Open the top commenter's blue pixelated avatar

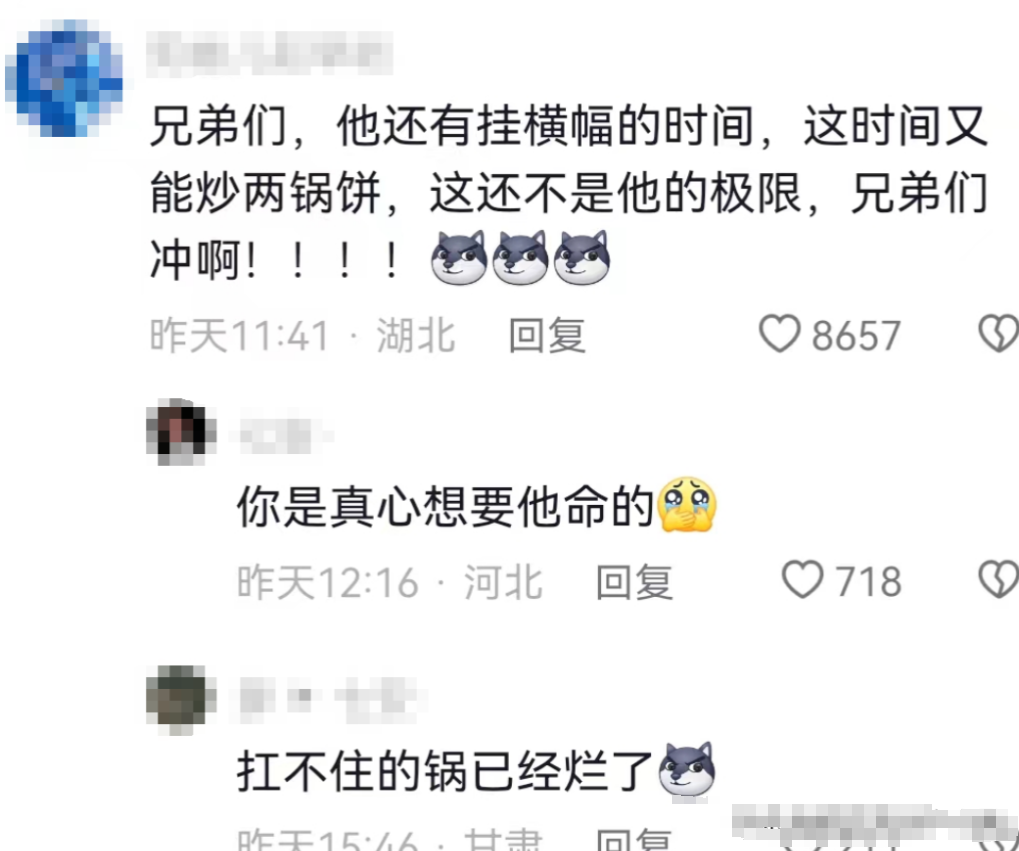(64, 78)
